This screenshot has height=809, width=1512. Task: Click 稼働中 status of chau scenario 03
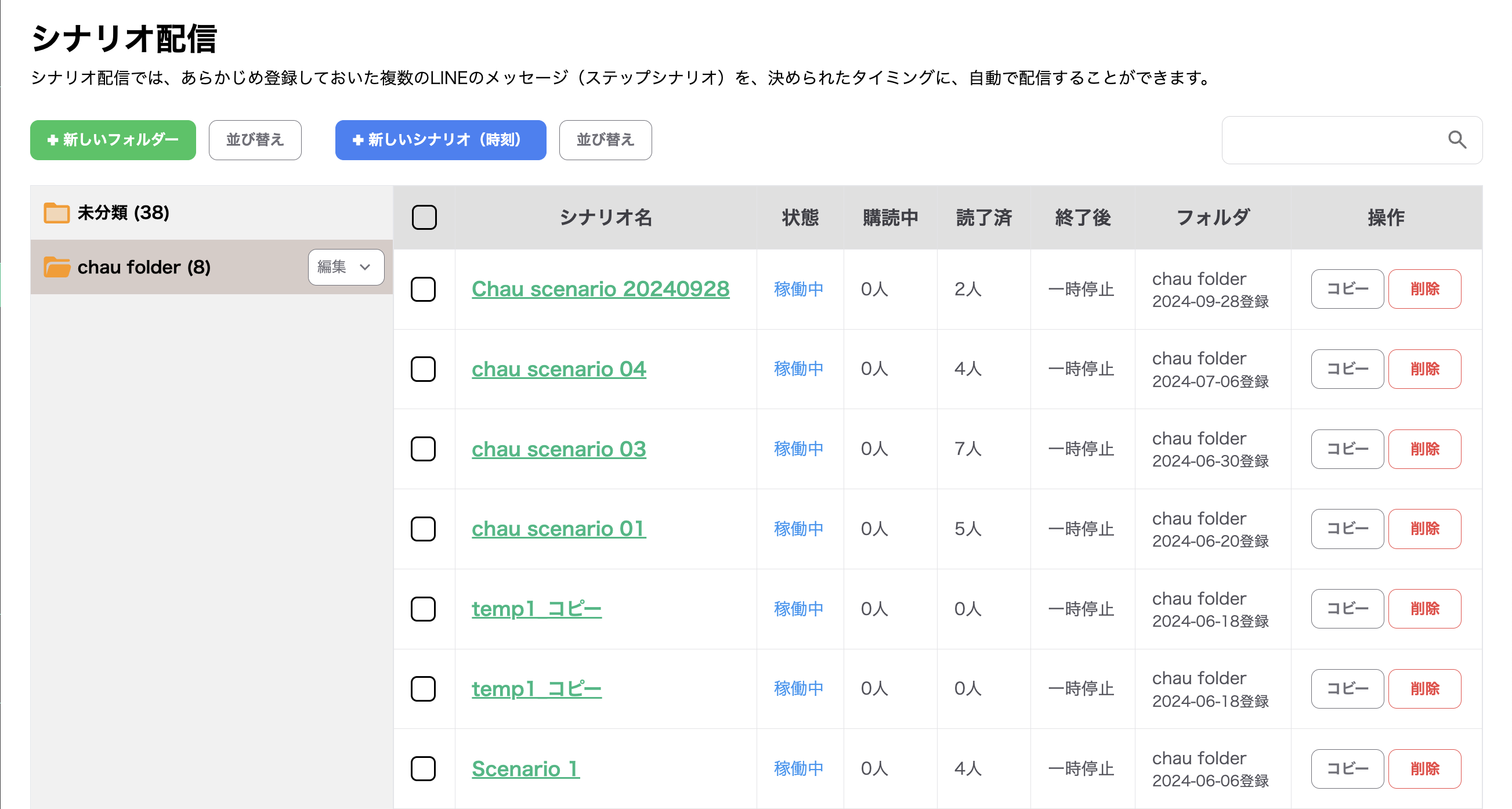coord(798,449)
